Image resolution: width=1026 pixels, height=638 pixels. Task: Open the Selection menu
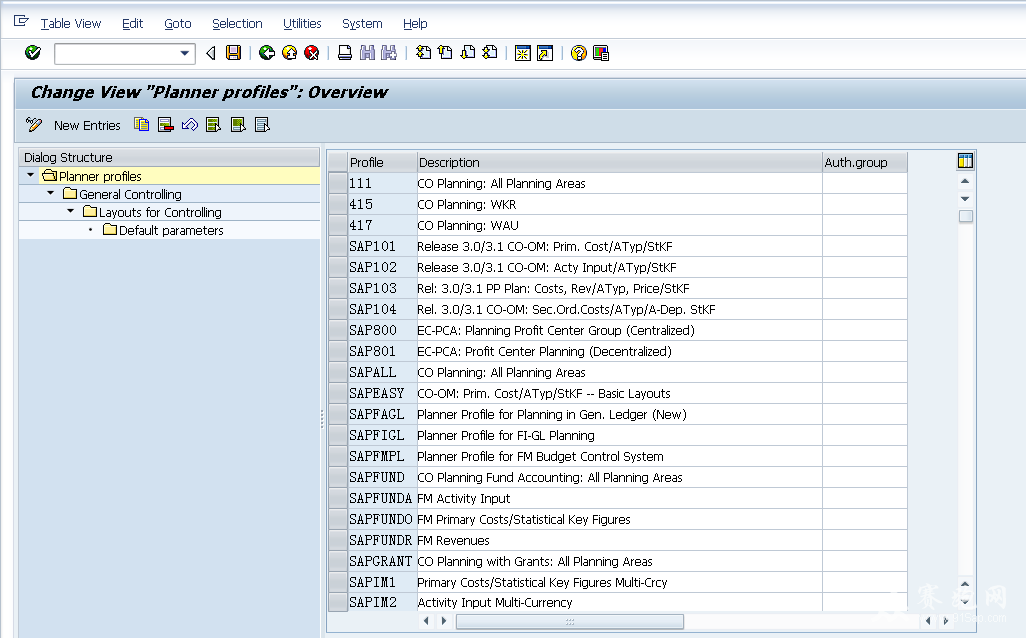[x=237, y=24]
